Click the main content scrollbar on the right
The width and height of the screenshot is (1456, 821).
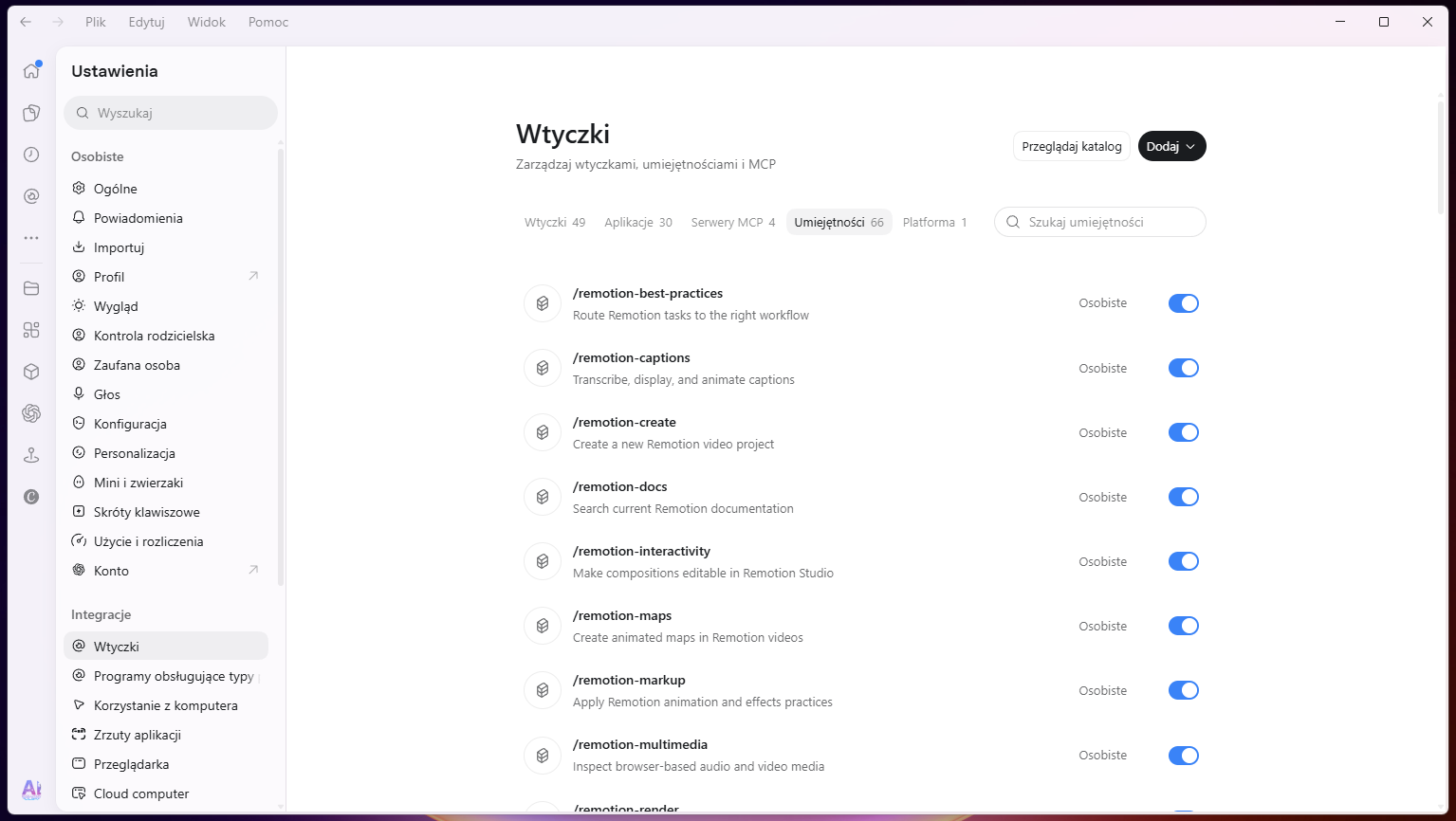1441,156
